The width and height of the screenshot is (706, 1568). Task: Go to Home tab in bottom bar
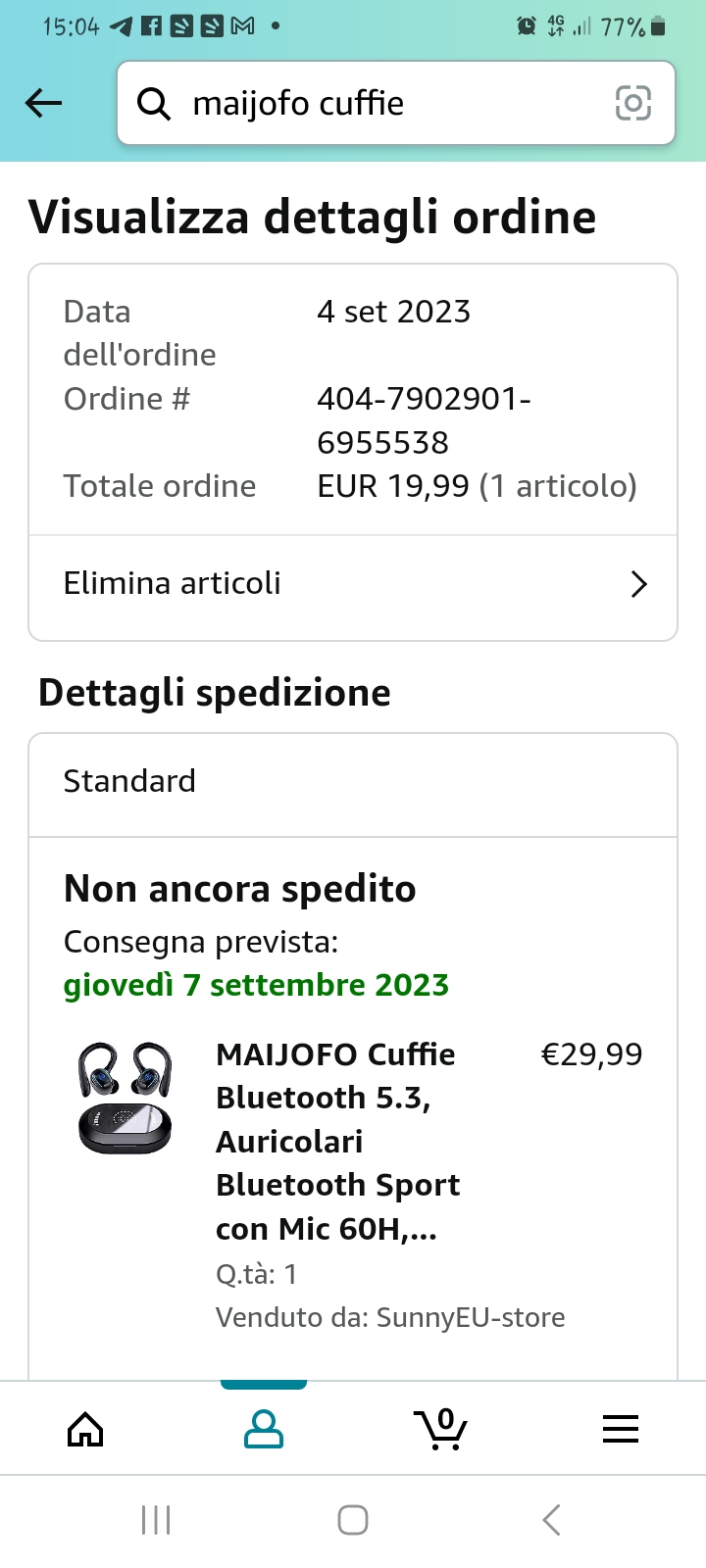tap(85, 1430)
